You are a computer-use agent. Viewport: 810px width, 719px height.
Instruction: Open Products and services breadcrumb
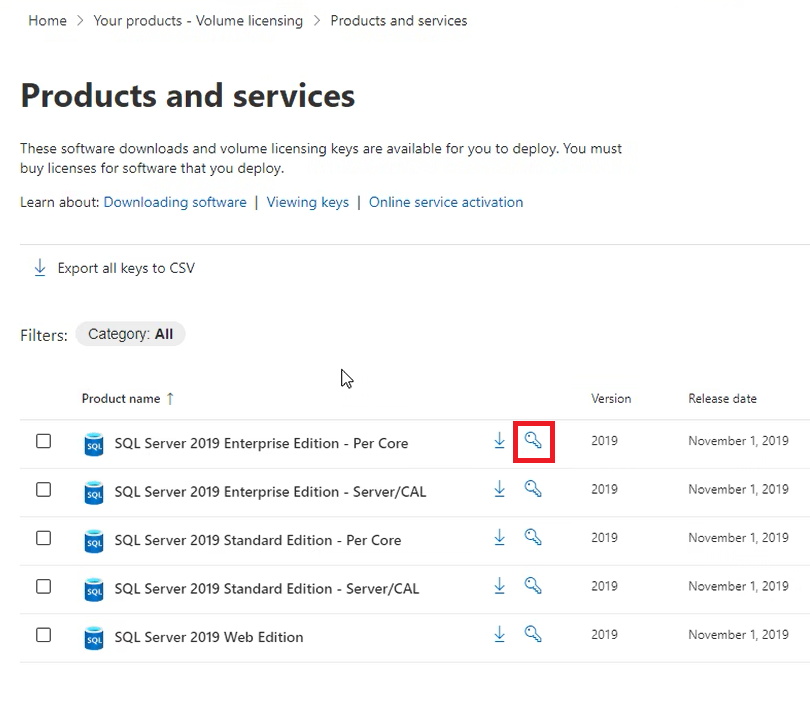pyautogui.click(x=399, y=21)
